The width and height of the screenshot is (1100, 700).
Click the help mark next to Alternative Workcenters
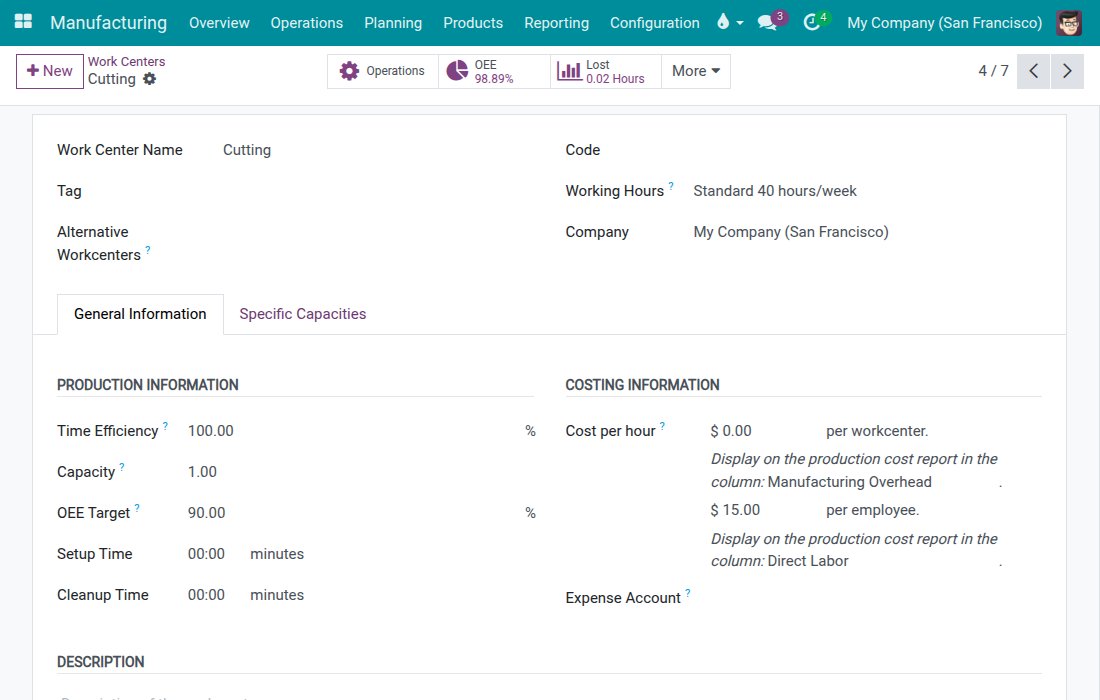point(147,250)
